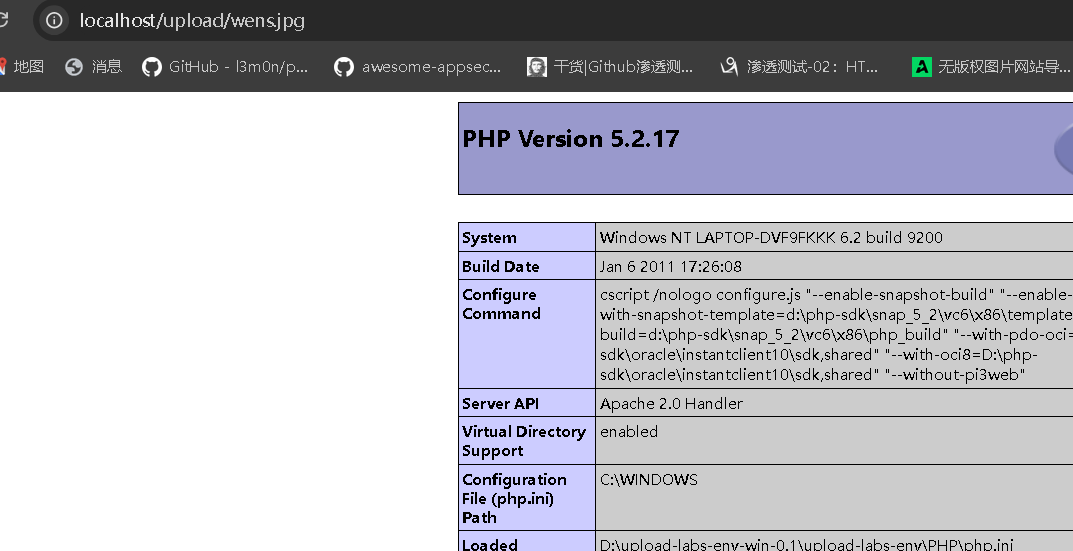Open the 渗透测试-02 bookmark
This screenshot has width=1073, height=551.
[799, 66]
